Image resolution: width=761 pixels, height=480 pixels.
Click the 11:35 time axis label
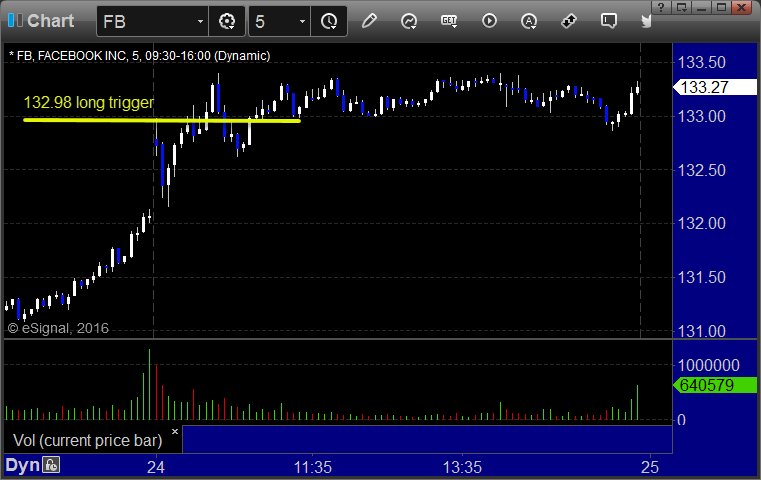[x=313, y=467]
